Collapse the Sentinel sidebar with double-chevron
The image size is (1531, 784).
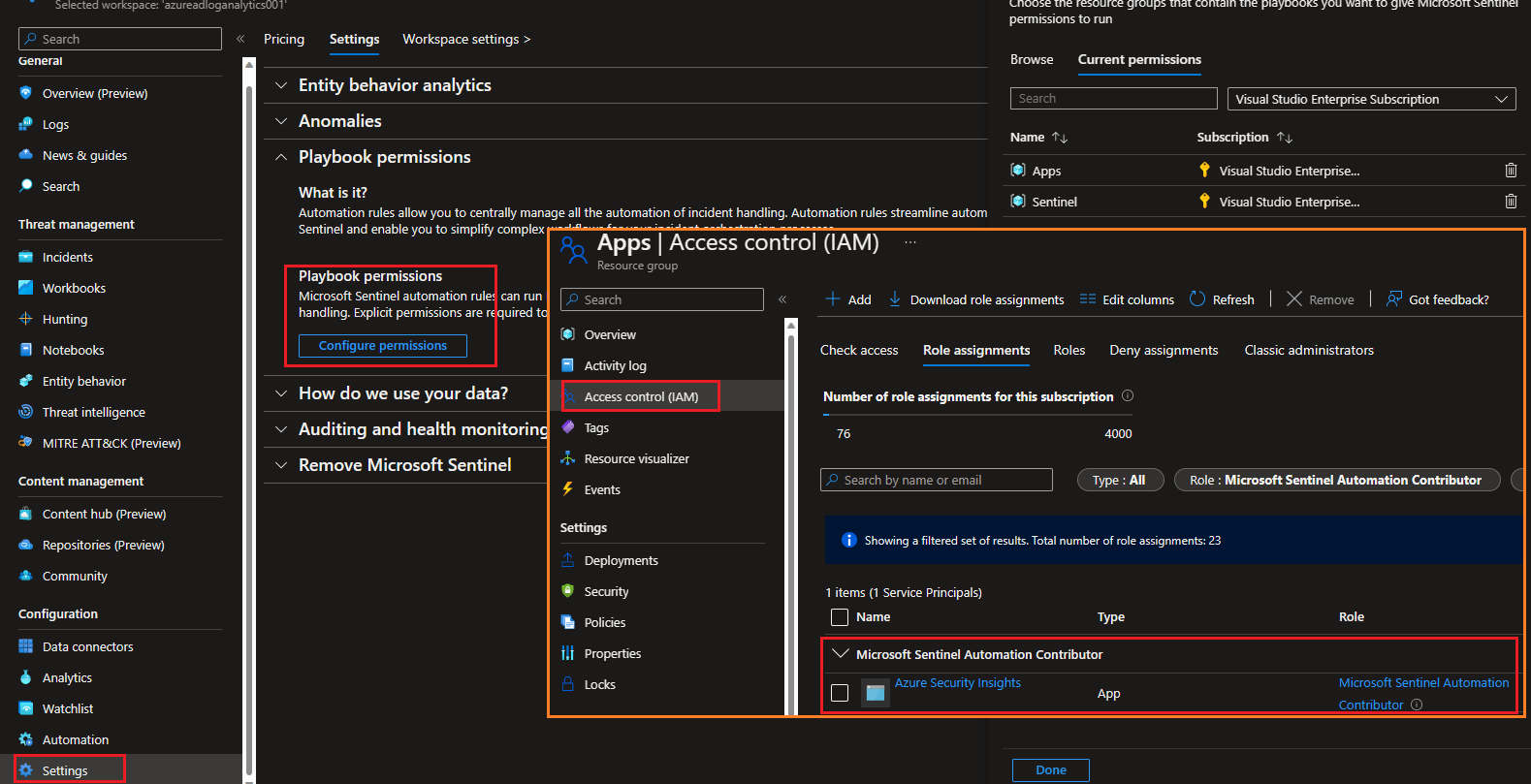pos(240,39)
